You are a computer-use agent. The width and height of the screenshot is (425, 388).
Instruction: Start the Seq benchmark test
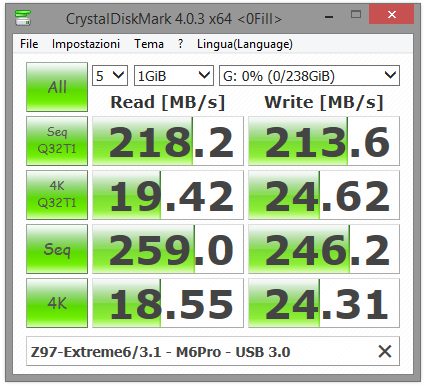point(57,249)
